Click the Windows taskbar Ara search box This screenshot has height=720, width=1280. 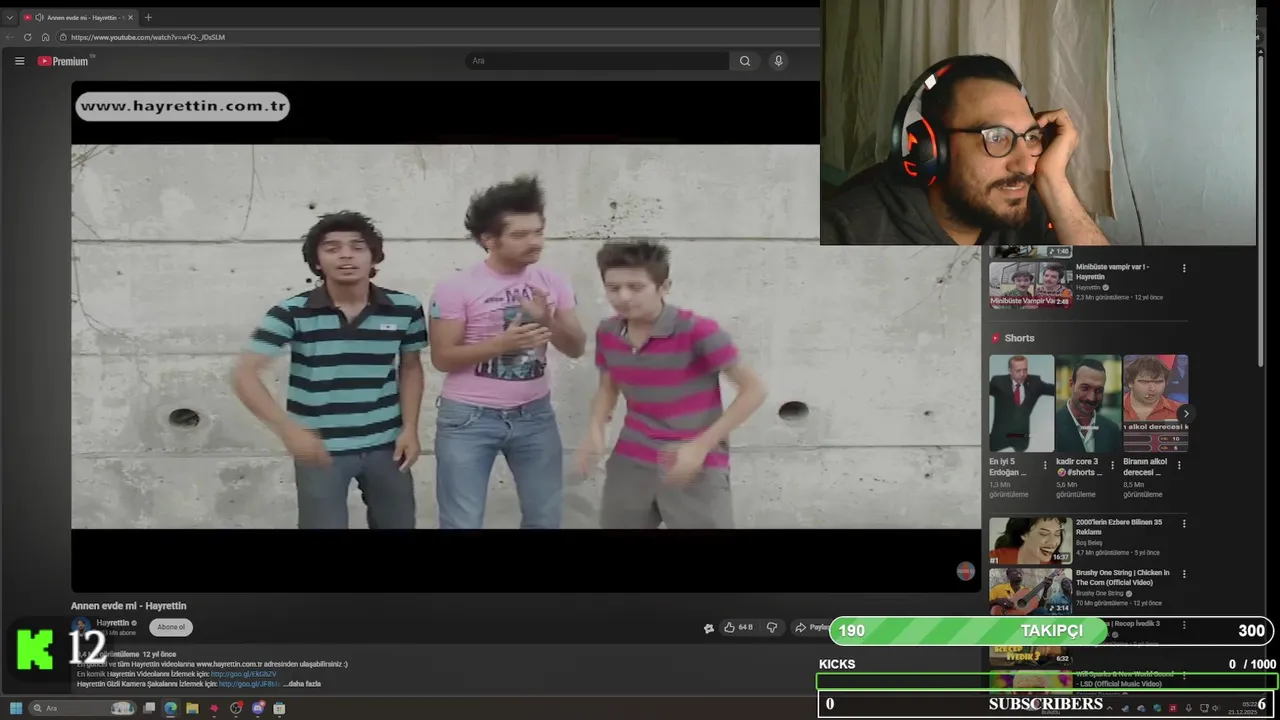pyautogui.click(x=82, y=708)
